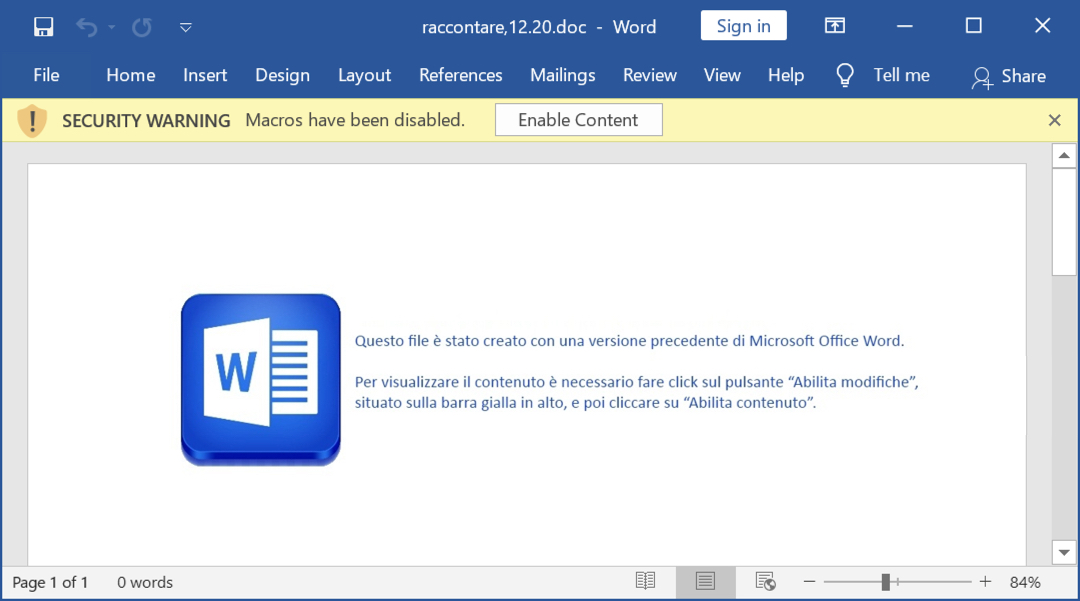Click the 'situato sulla barra gialla' line
Screen dimensions: 1080x601
585,403
